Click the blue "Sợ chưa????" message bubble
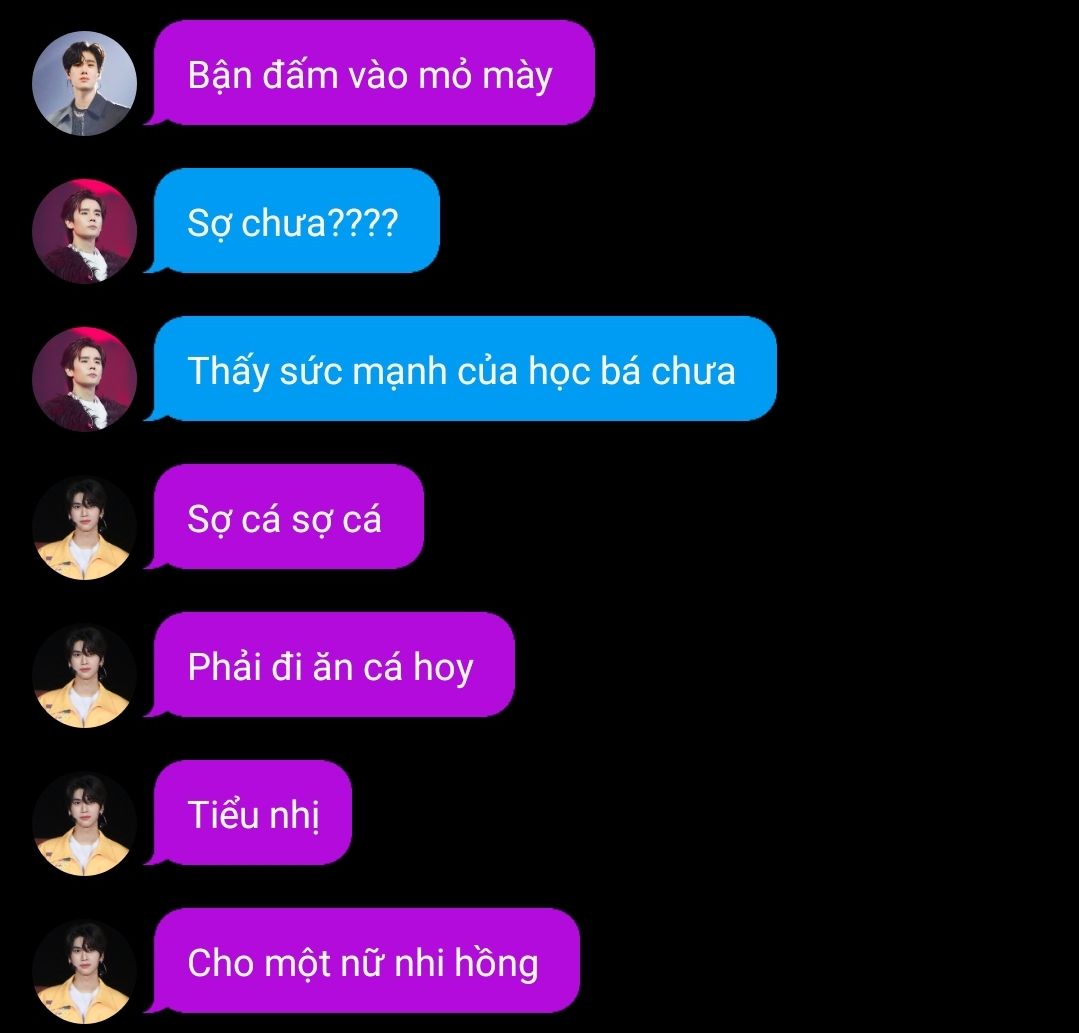The width and height of the screenshot is (1079, 1033). tap(292, 221)
